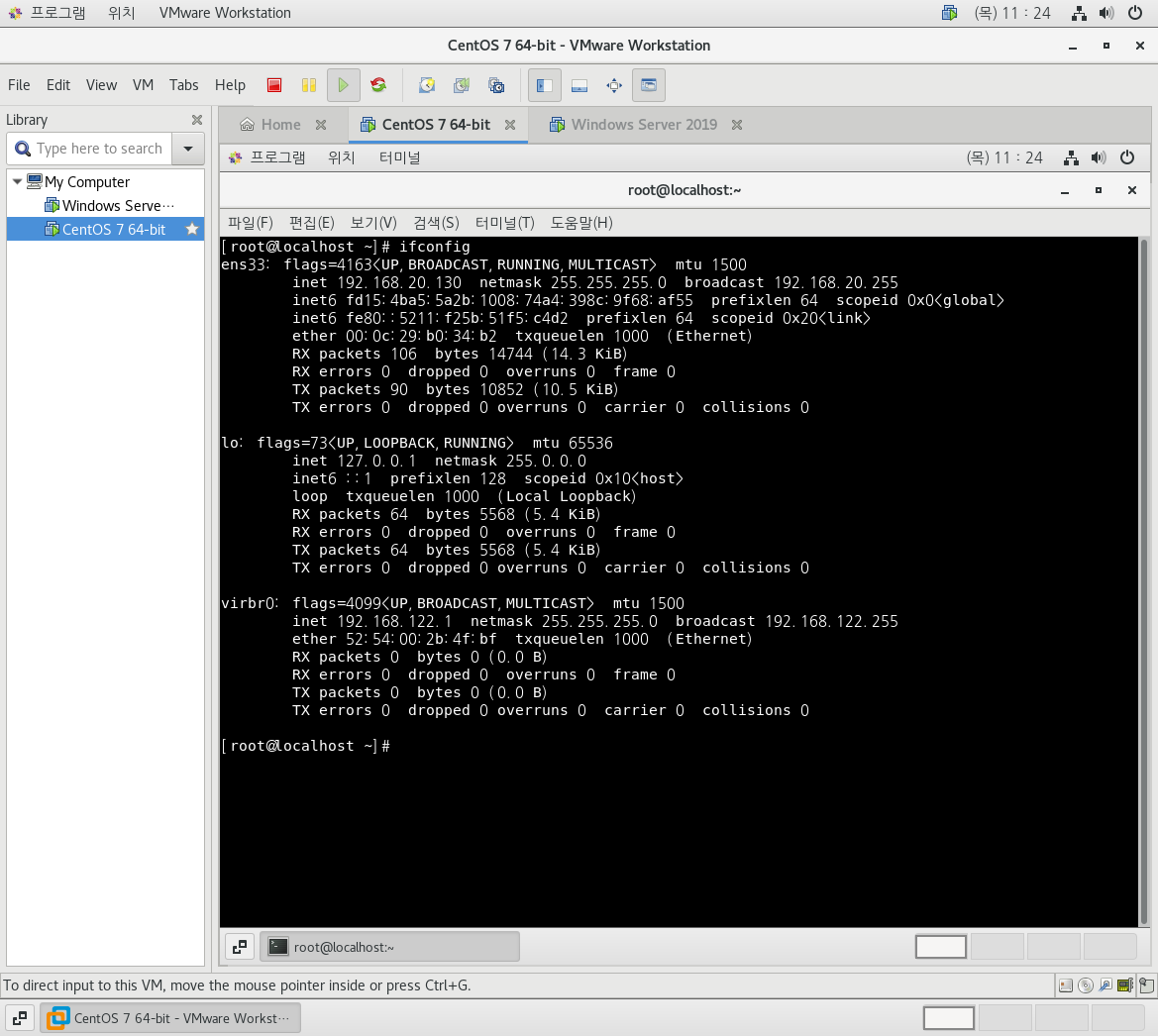Click the Restart guest toolbar icon
Viewport: 1158px width, 1036px height.
pos(378,85)
